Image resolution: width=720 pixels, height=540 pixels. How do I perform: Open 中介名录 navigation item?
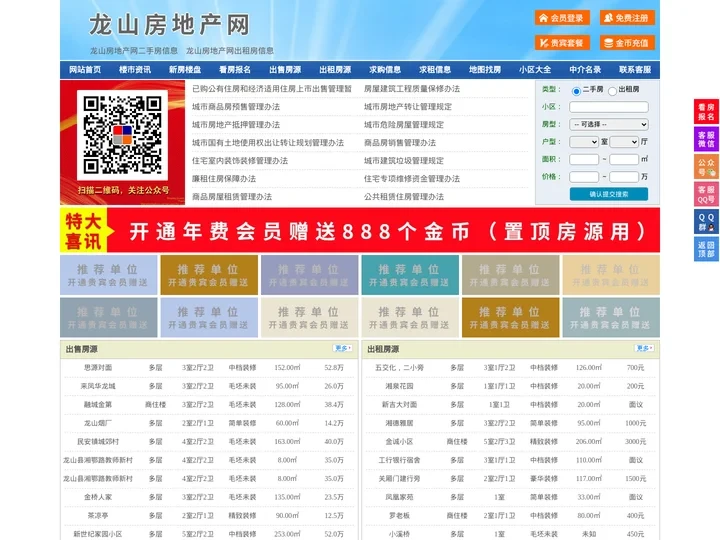[585, 70]
